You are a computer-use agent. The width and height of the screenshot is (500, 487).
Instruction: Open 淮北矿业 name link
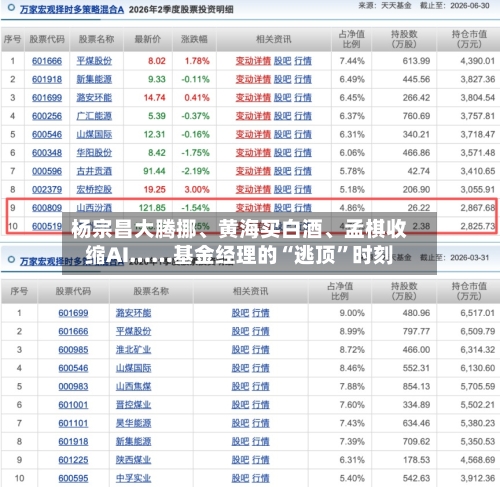tap(133, 350)
